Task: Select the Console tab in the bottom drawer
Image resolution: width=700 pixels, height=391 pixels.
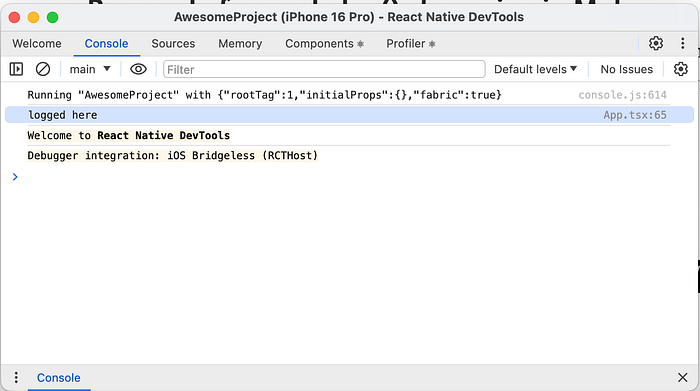Action: [58, 378]
